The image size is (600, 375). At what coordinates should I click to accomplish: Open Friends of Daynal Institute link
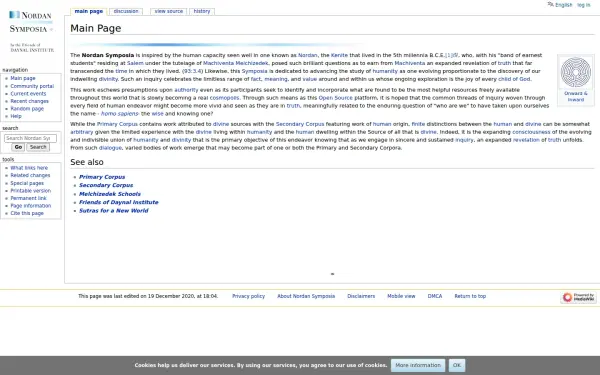click(x=119, y=202)
